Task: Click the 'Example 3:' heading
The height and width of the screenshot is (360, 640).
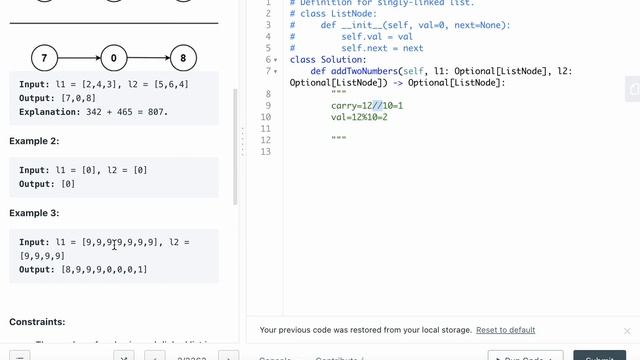Action: pos(34,213)
